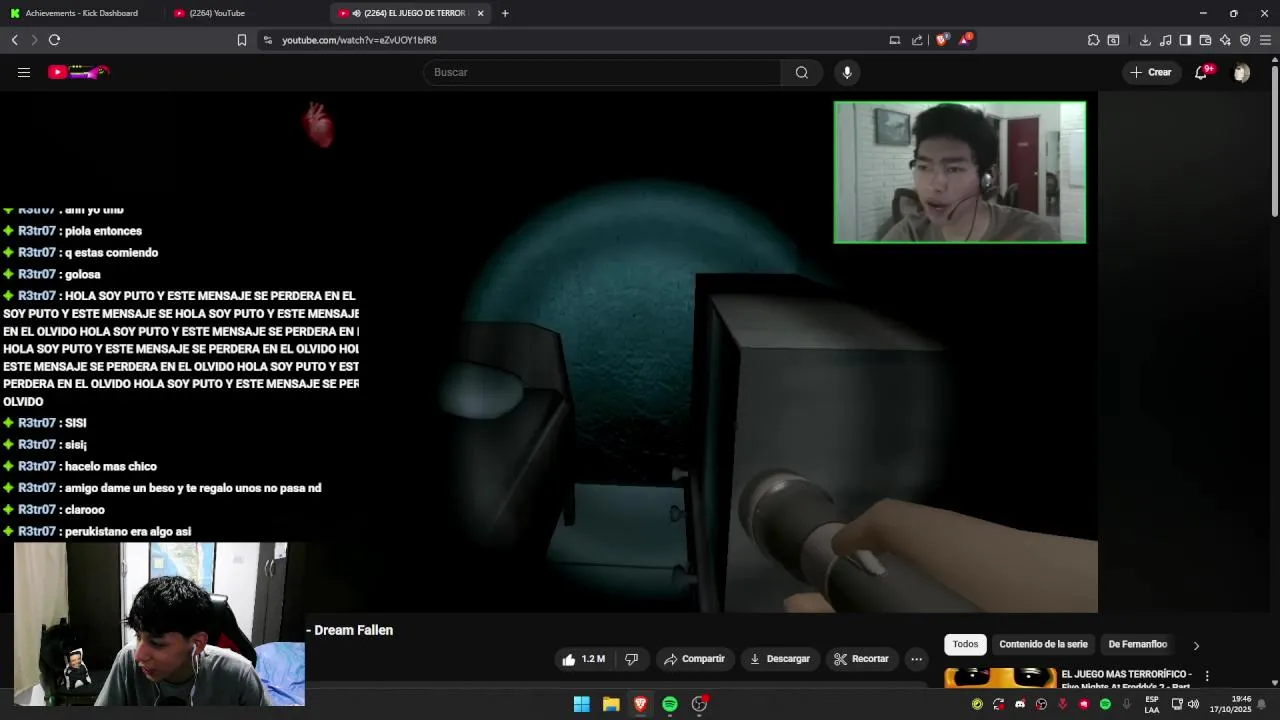The height and width of the screenshot is (720, 1280).
Task: Open the browser extensions puzzle icon
Action: pyautogui.click(x=1093, y=40)
